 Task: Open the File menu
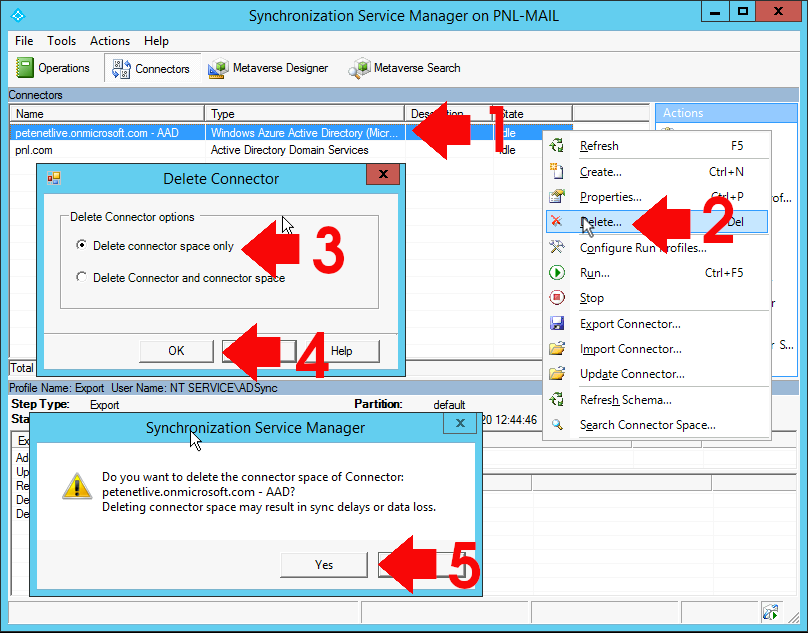24,41
